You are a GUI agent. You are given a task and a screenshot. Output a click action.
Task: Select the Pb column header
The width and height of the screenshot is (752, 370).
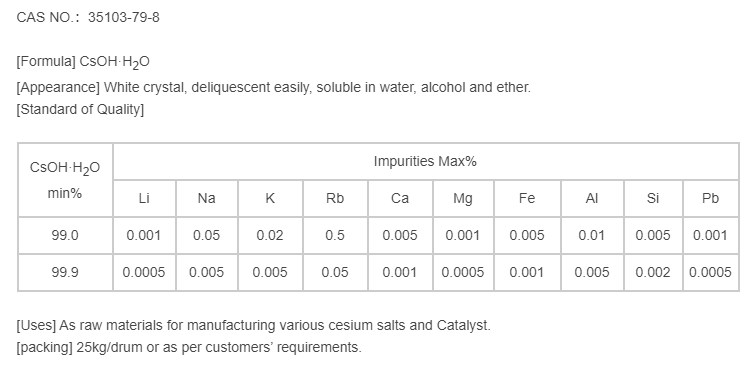pyautogui.click(x=710, y=198)
